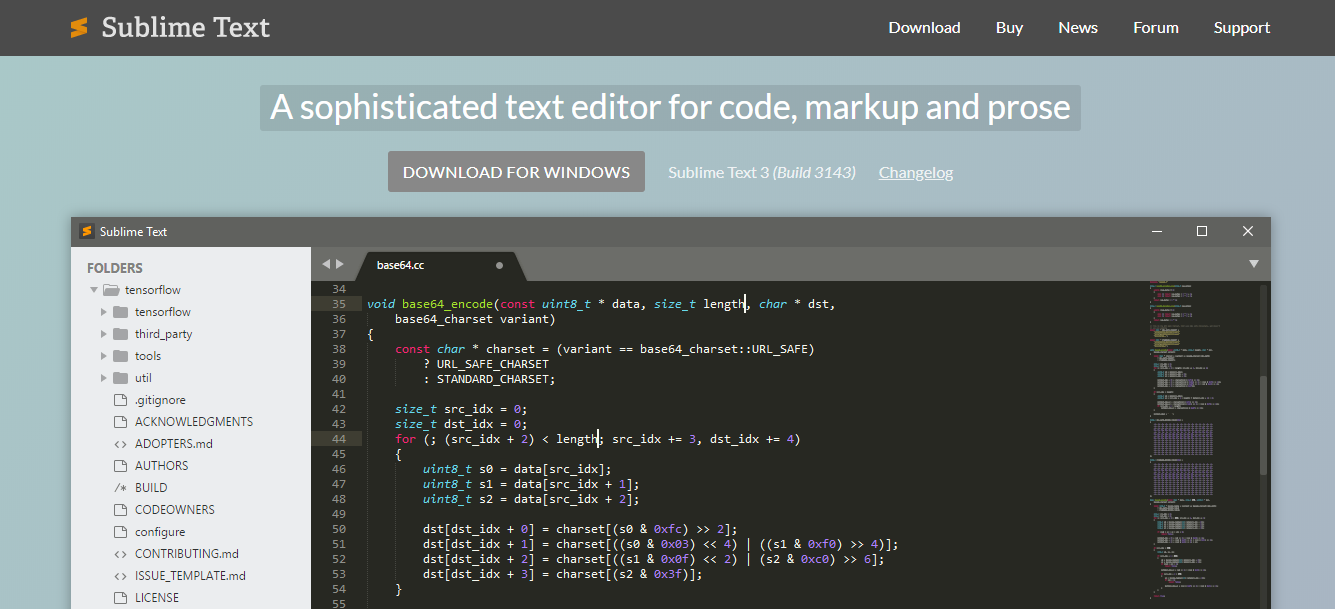This screenshot has width=1335, height=609.
Task: Expand the util folder arrow
Action: [104, 378]
